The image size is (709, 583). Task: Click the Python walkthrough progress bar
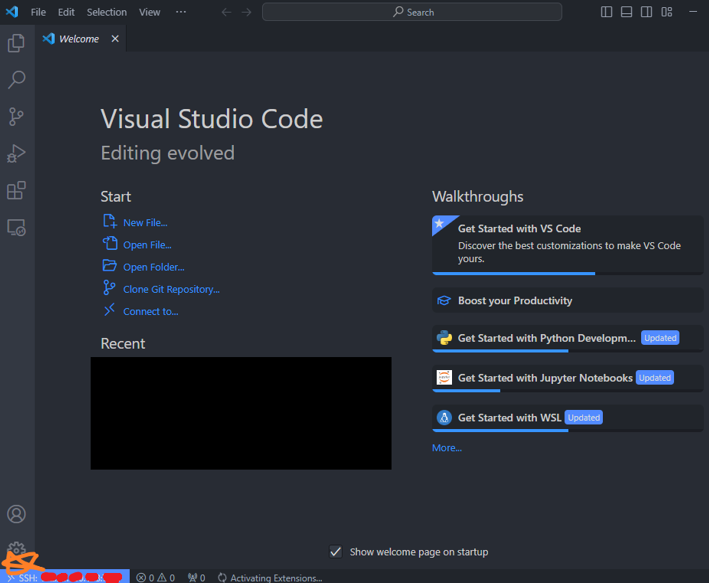567,351
